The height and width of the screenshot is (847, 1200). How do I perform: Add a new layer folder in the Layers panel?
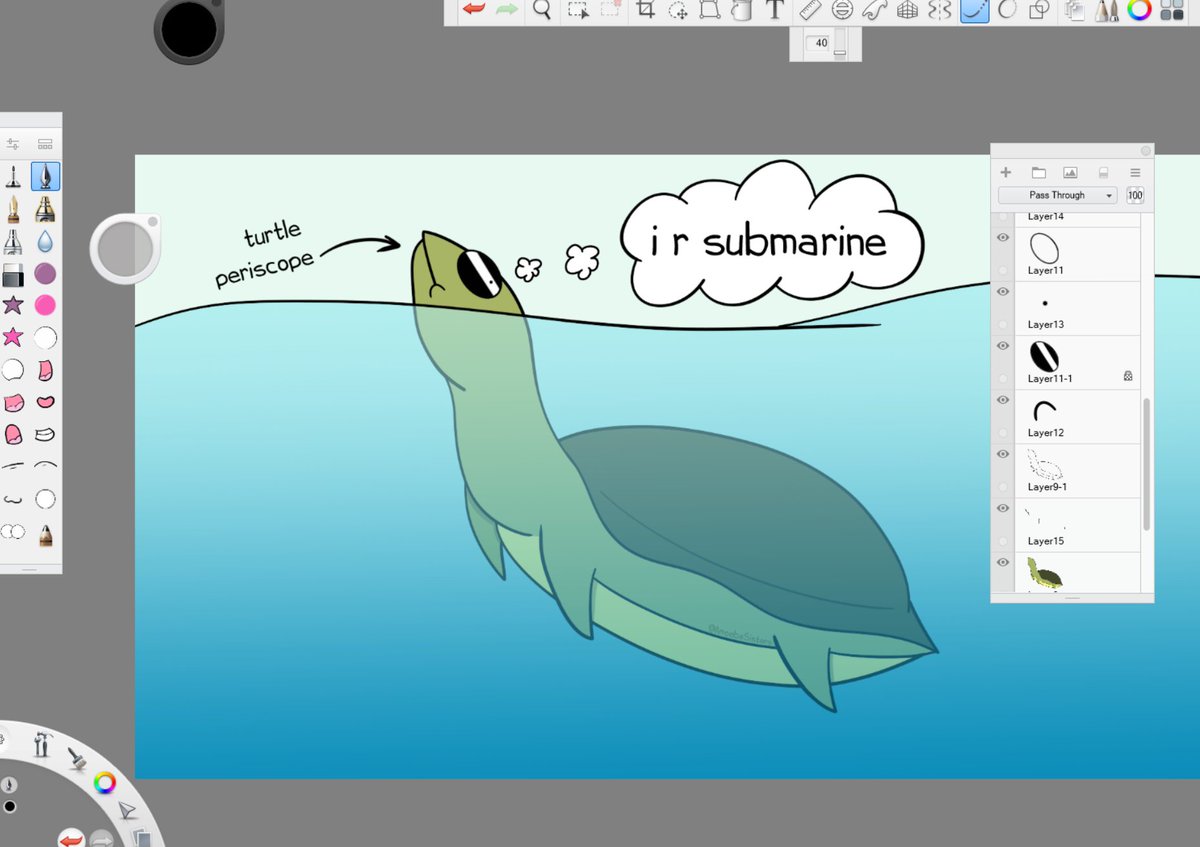(x=1038, y=172)
